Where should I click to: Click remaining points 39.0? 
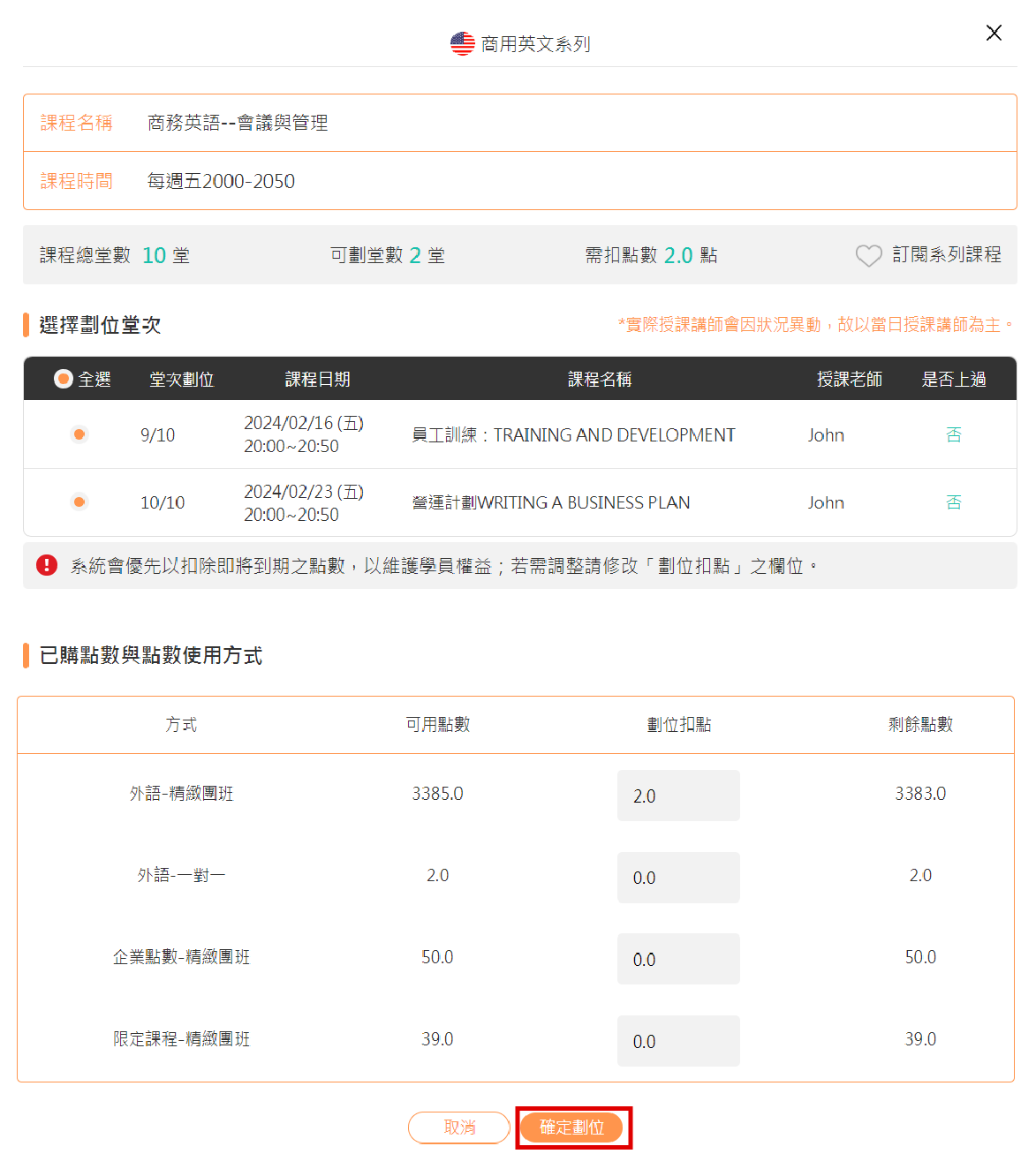pyautogui.click(x=920, y=1038)
